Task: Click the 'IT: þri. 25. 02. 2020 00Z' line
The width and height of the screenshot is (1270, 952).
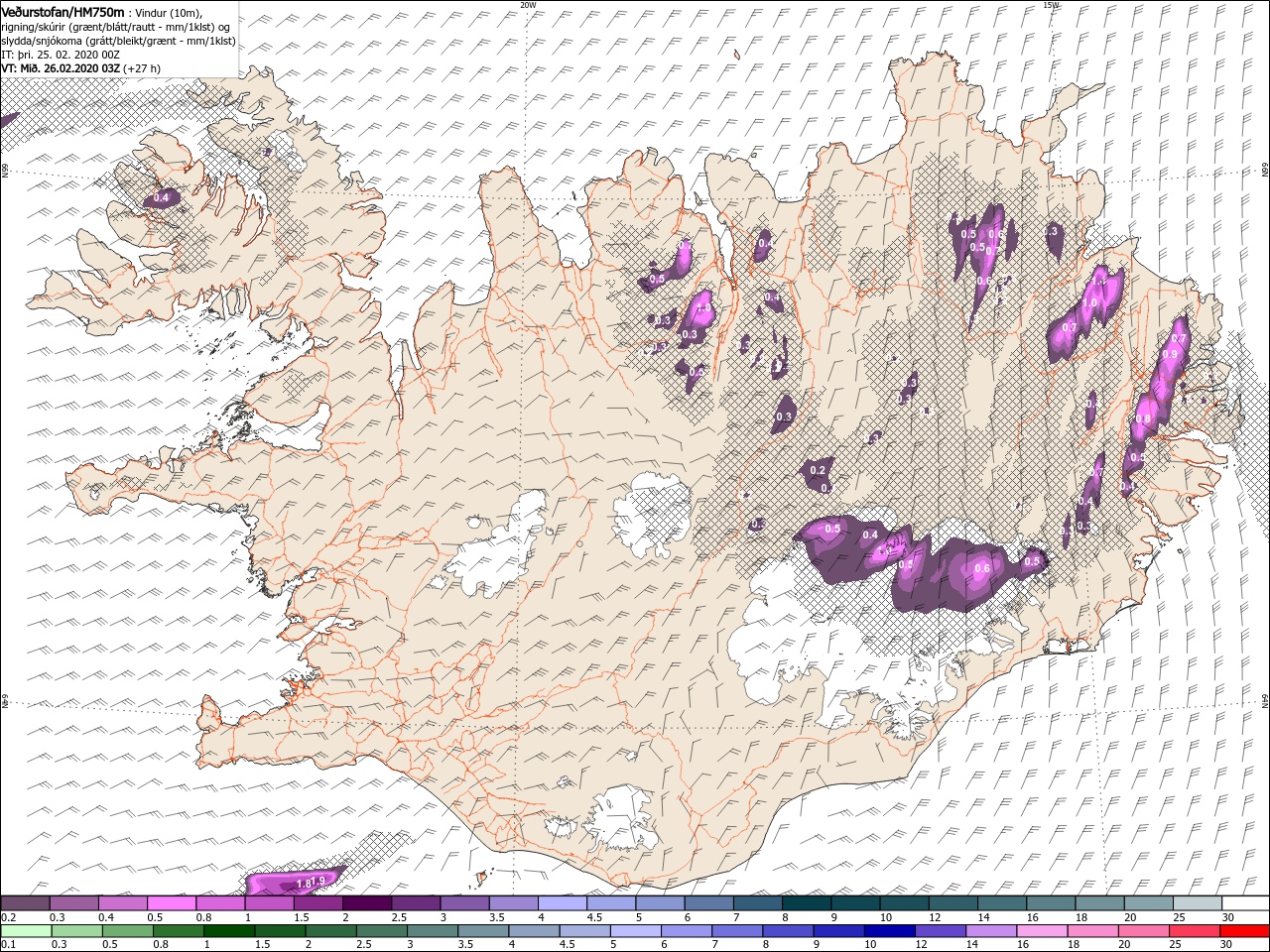Action: pos(61,55)
